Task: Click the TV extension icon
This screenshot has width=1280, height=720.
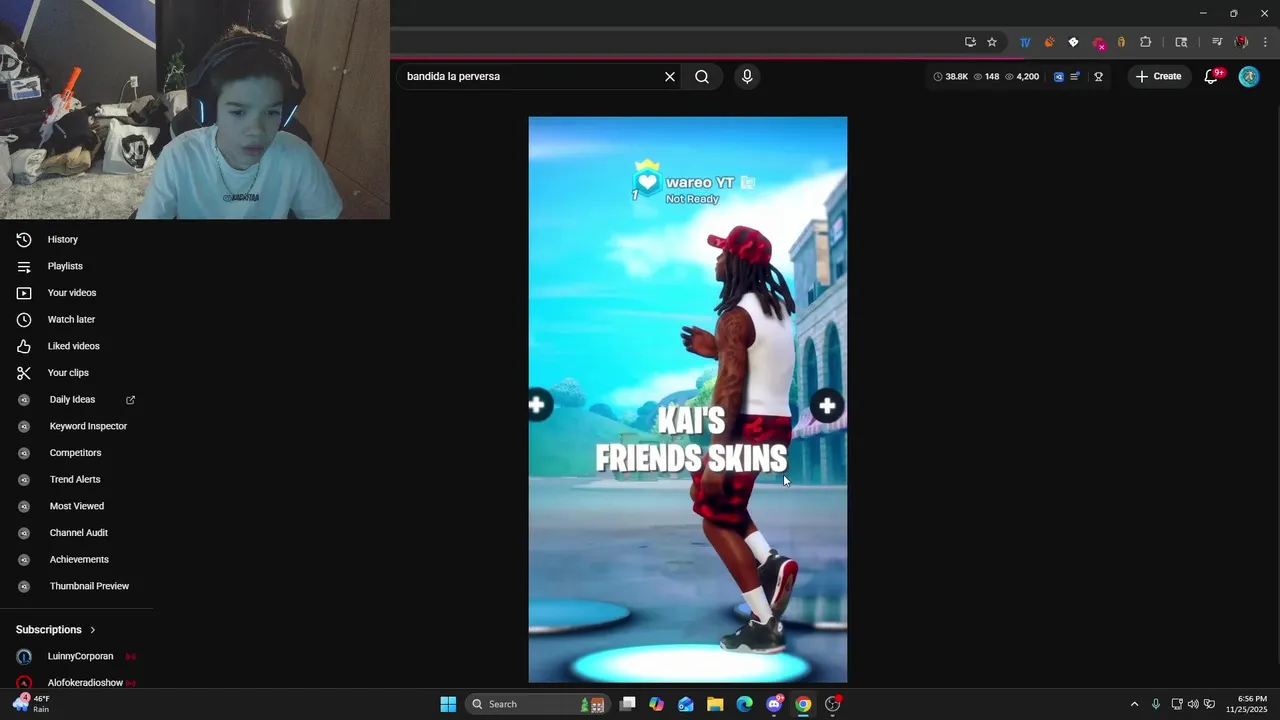Action: [x=1025, y=42]
